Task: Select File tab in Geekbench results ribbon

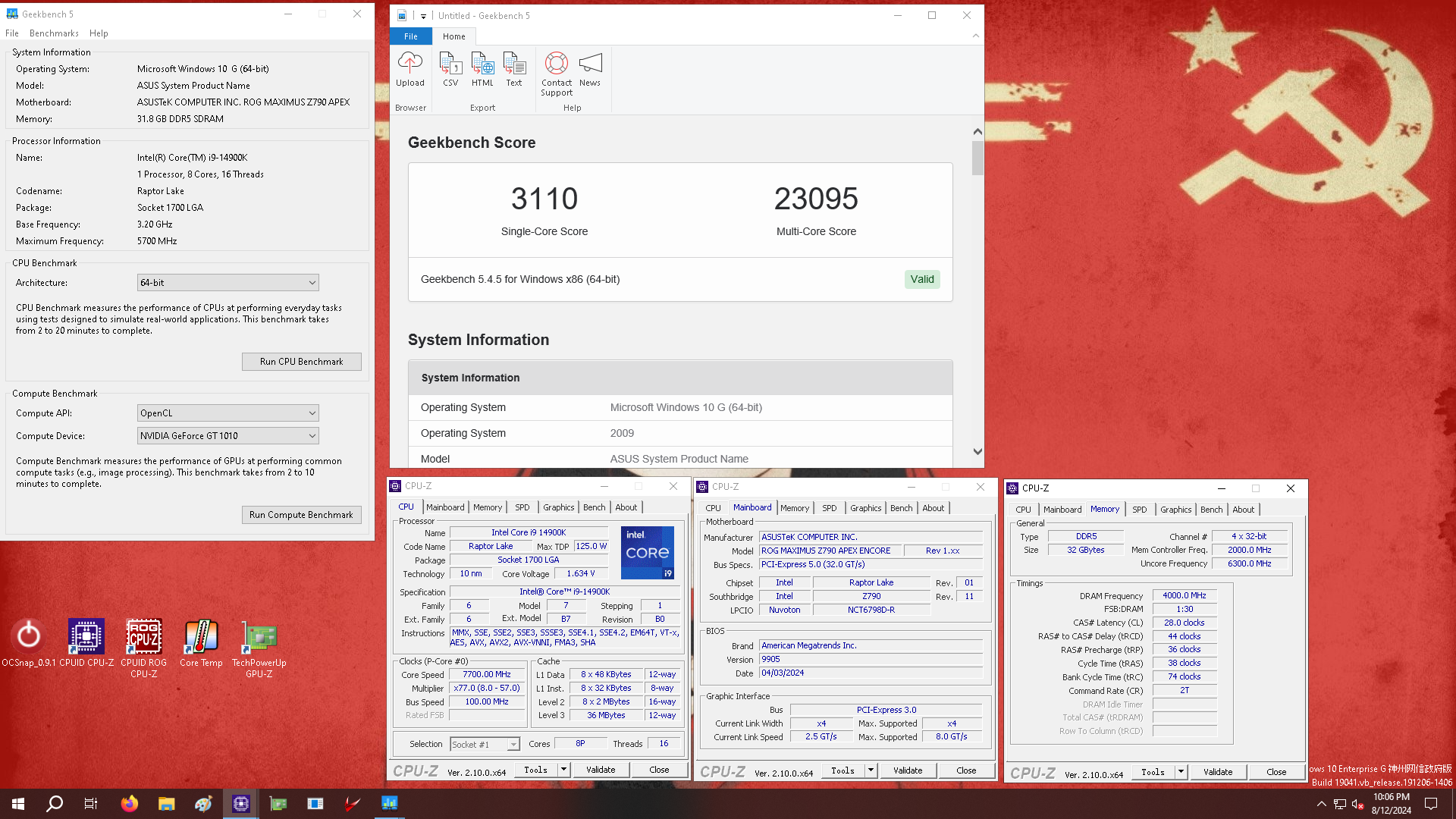Action: [411, 36]
